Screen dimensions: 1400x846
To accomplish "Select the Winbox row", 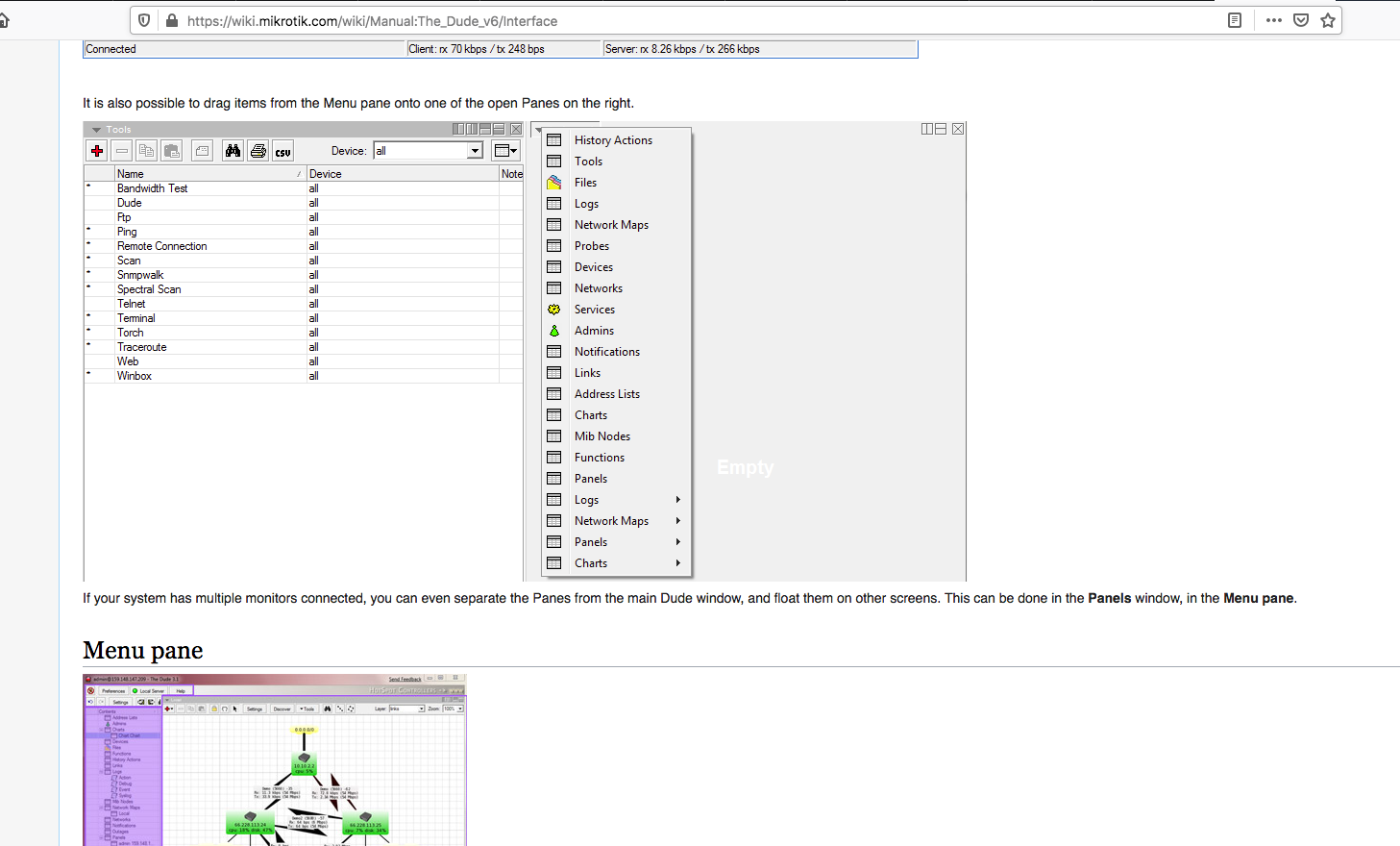I will (304, 376).
